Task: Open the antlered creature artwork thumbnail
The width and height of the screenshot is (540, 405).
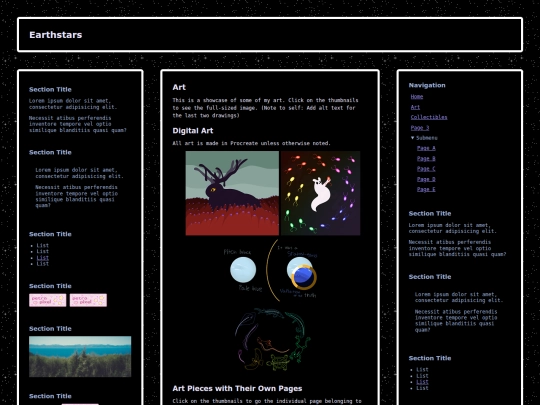Action: click(x=232, y=193)
